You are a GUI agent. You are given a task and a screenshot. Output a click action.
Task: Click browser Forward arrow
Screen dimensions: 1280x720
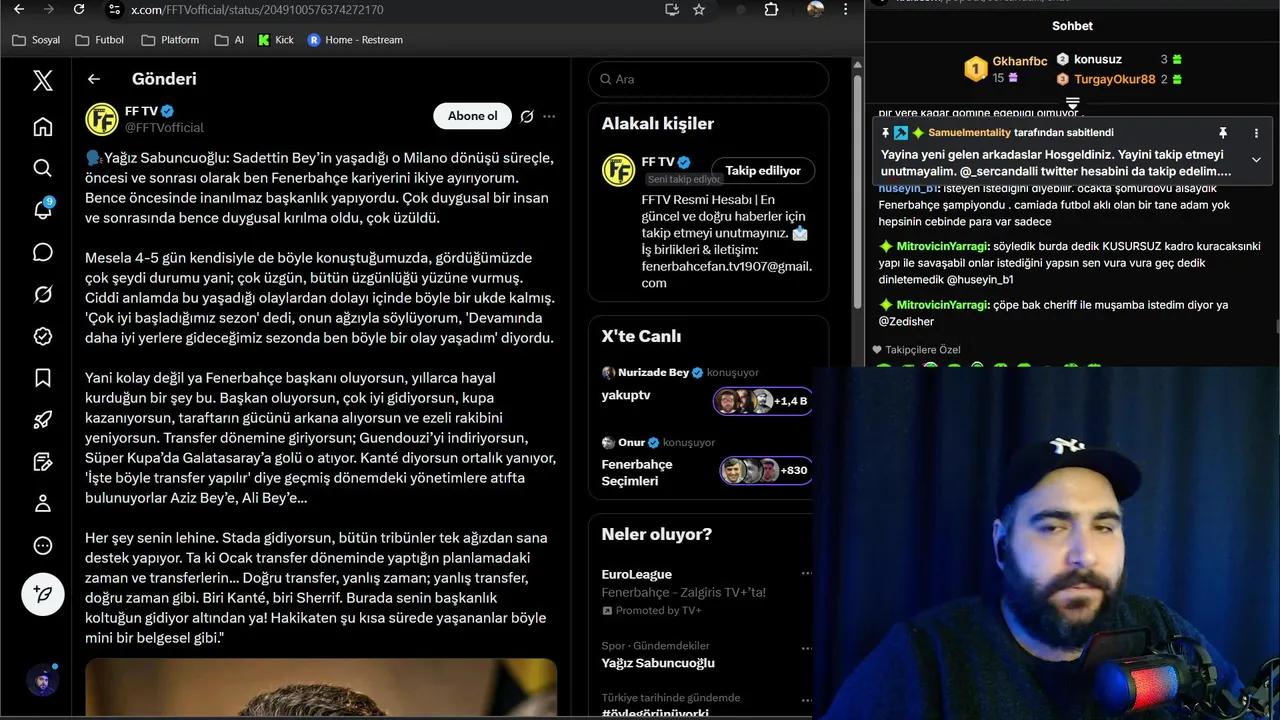pyautogui.click(x=49, y=9)
